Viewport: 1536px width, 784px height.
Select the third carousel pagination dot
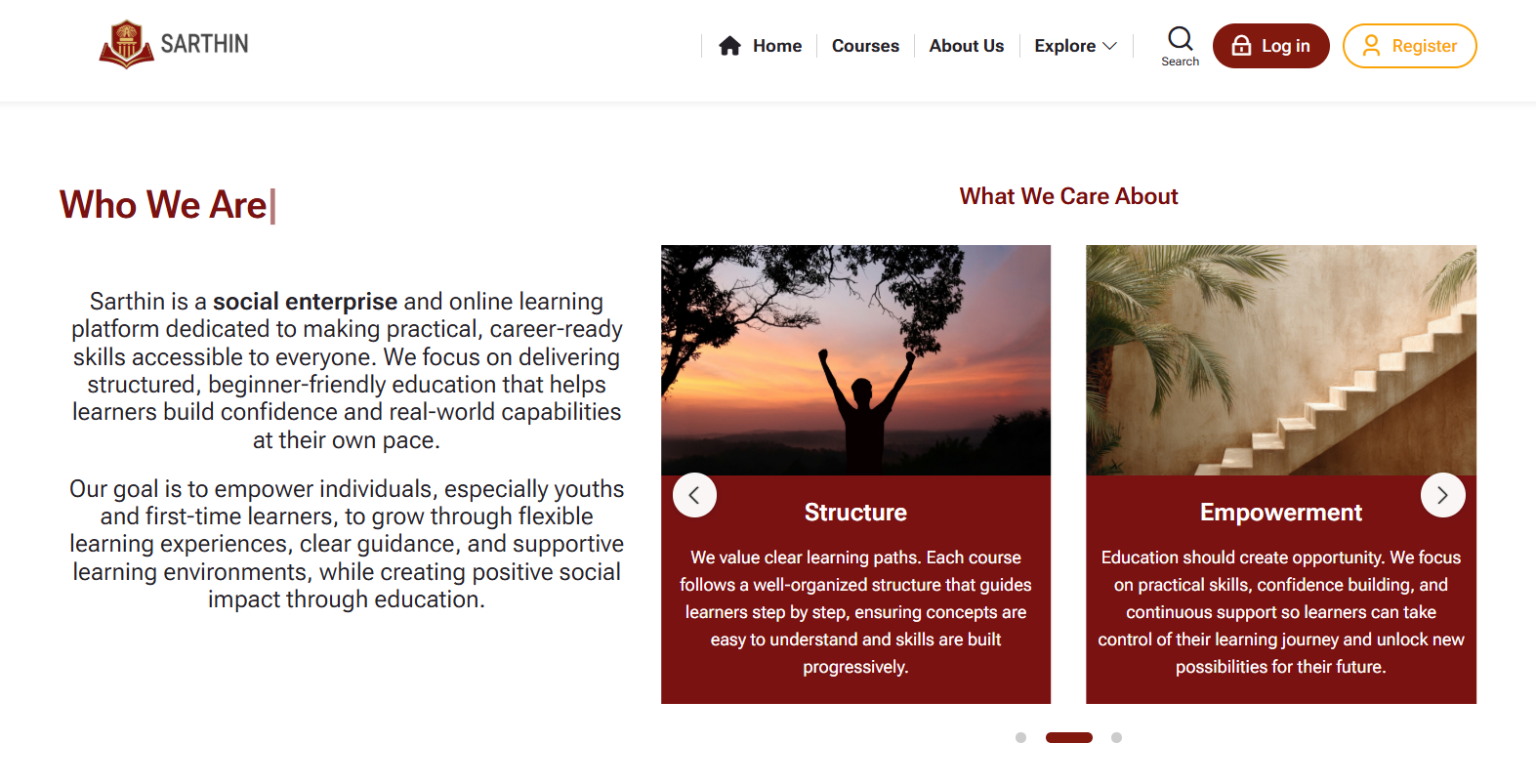(1116, 738)
